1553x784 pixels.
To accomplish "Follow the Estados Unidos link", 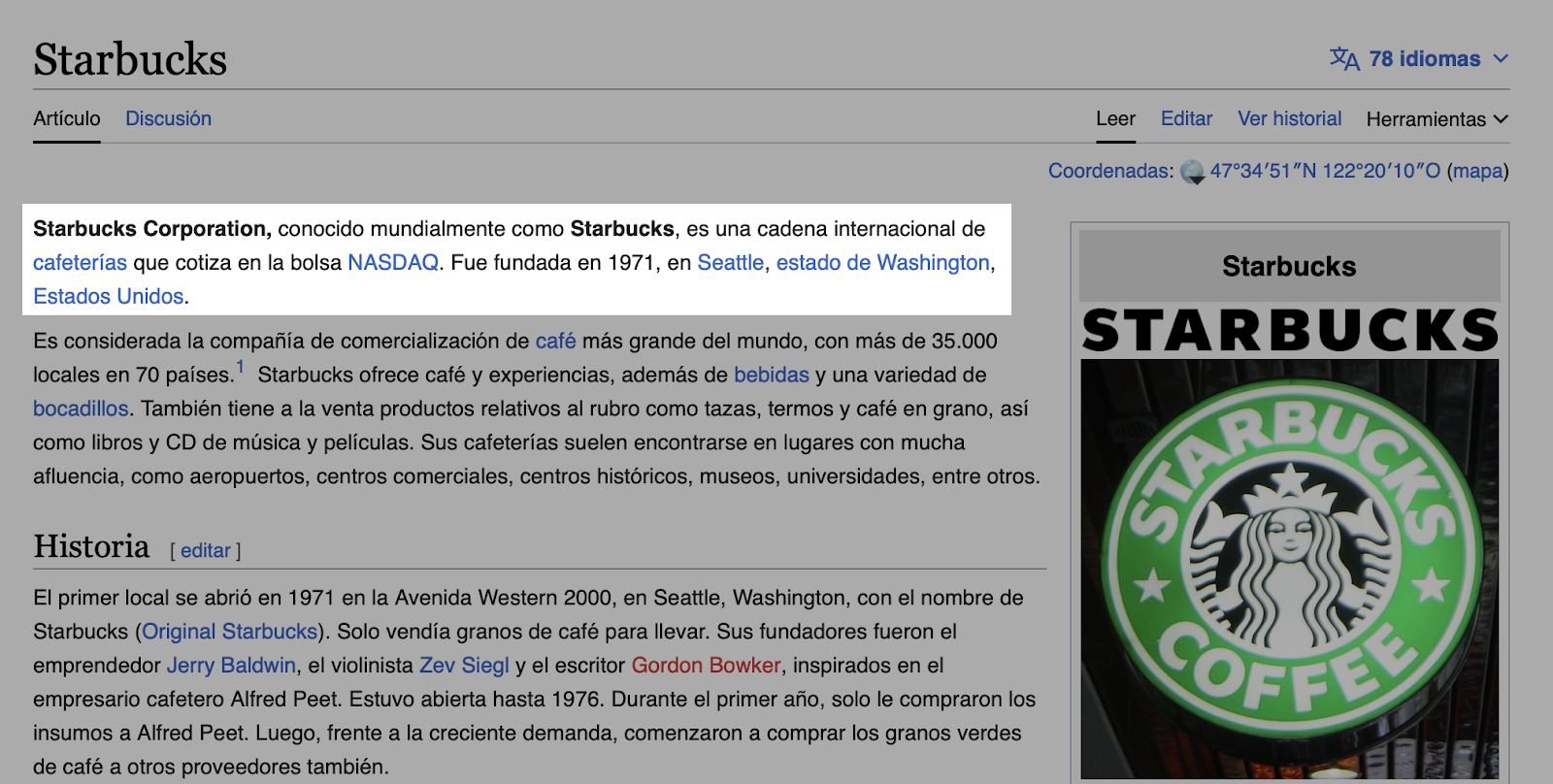I will tap(109, 297).
